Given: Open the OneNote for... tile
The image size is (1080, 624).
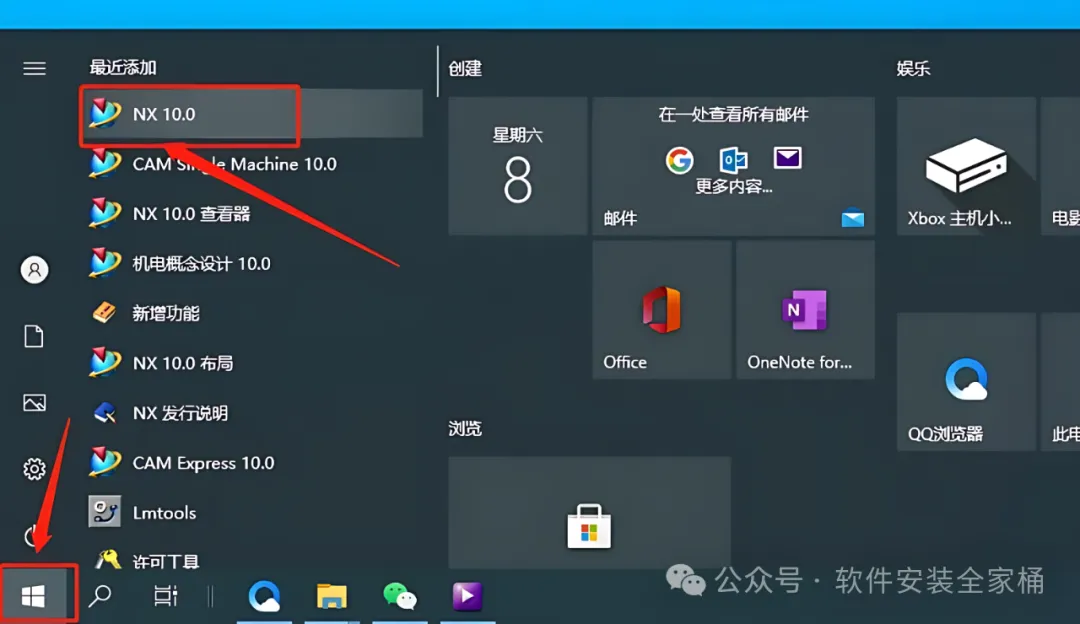Looking at the screenshot, I should point(806,310).
